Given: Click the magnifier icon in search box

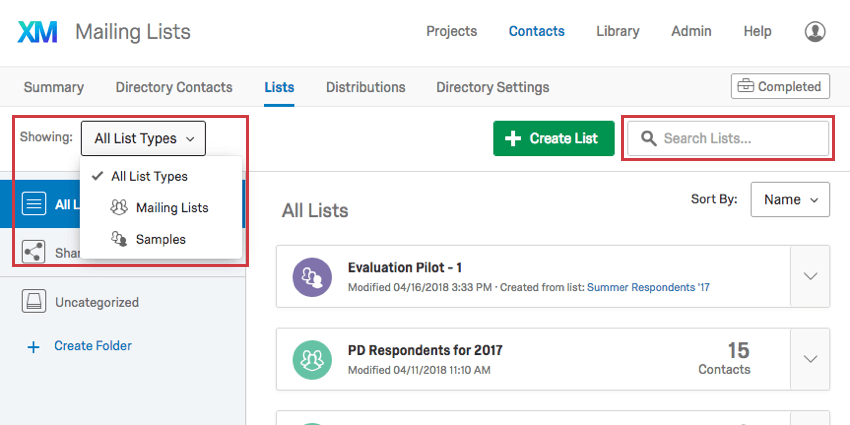Looking at the screenshot, I should click(x=648, y=138).
